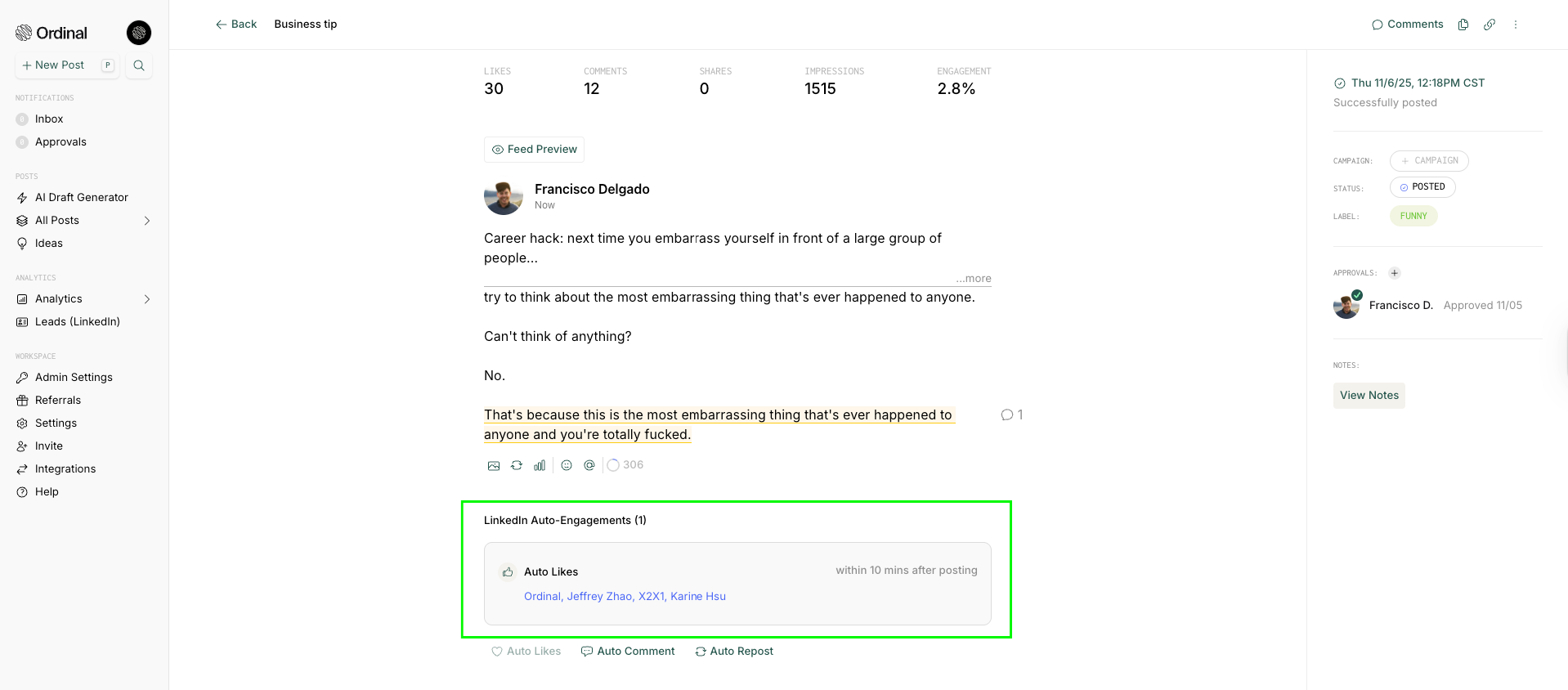Mention someone using the @ icon
The width and height of the screenshot is (1568, 690).
(589, 465)
